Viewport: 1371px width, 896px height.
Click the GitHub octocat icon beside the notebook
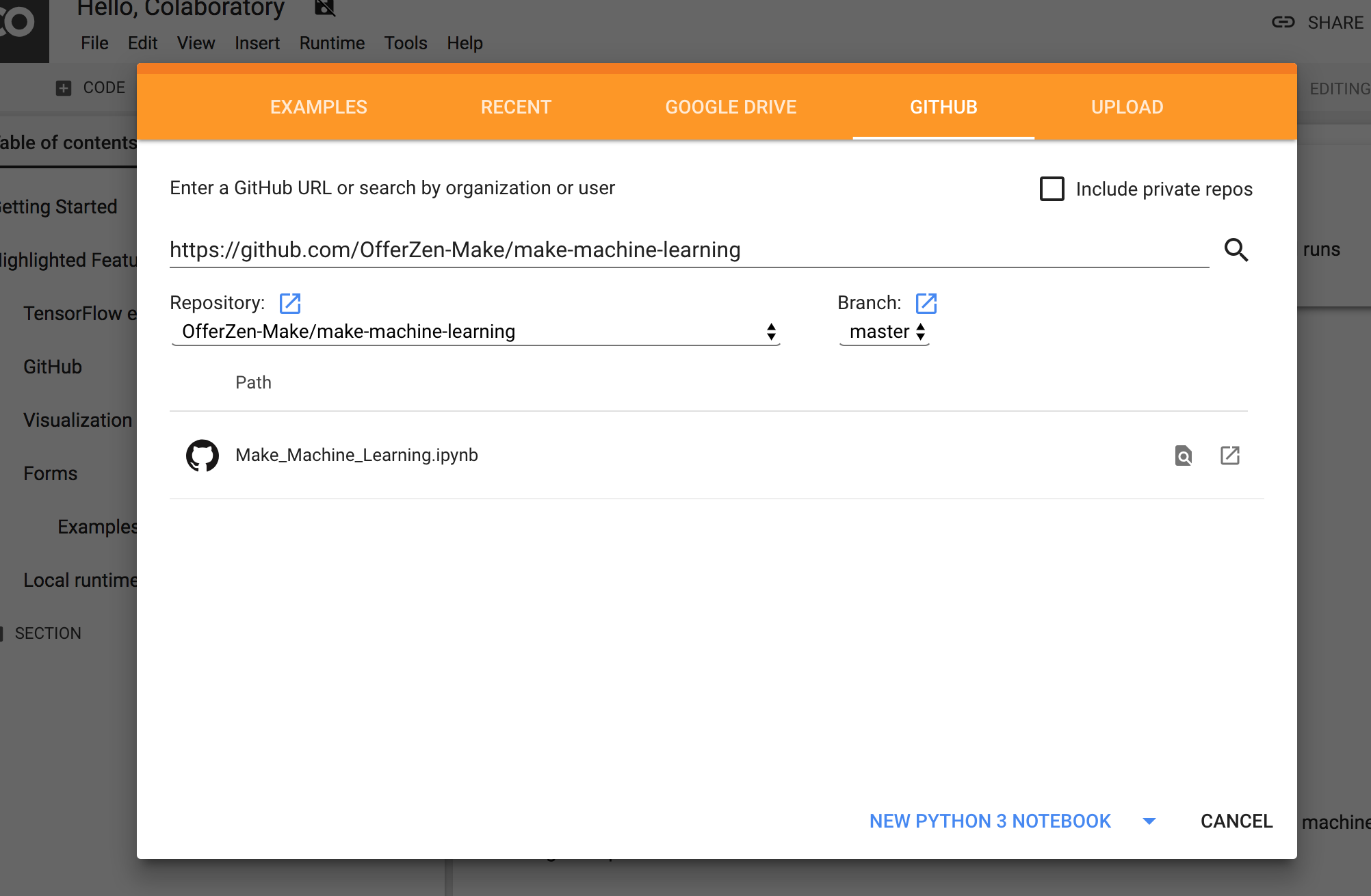(203, 456)
